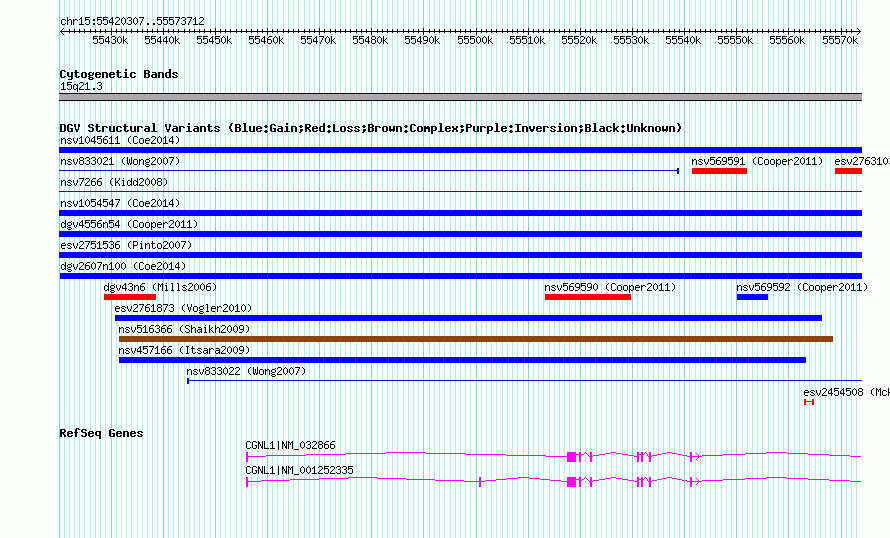890x538 pixels.
Task: Click the dgv4556n54 (Cooper2011) label
Action: (x=129, y=224)
